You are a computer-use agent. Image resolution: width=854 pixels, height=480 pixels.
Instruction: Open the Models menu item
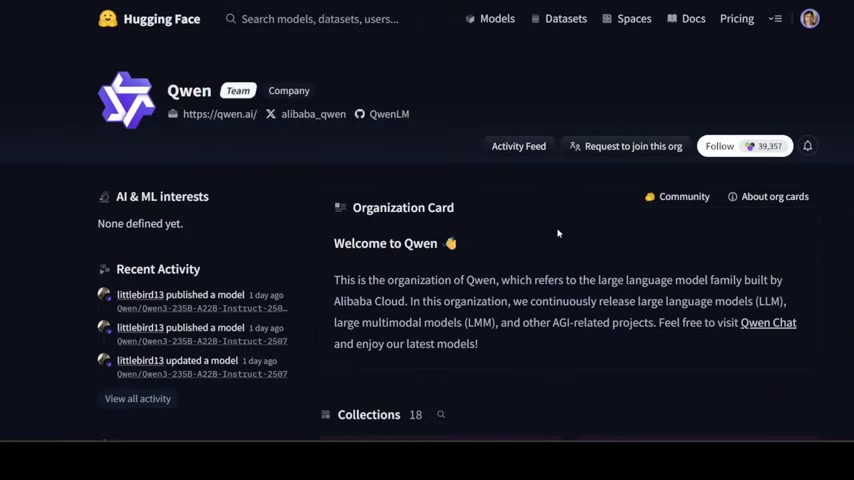(490, 19)
